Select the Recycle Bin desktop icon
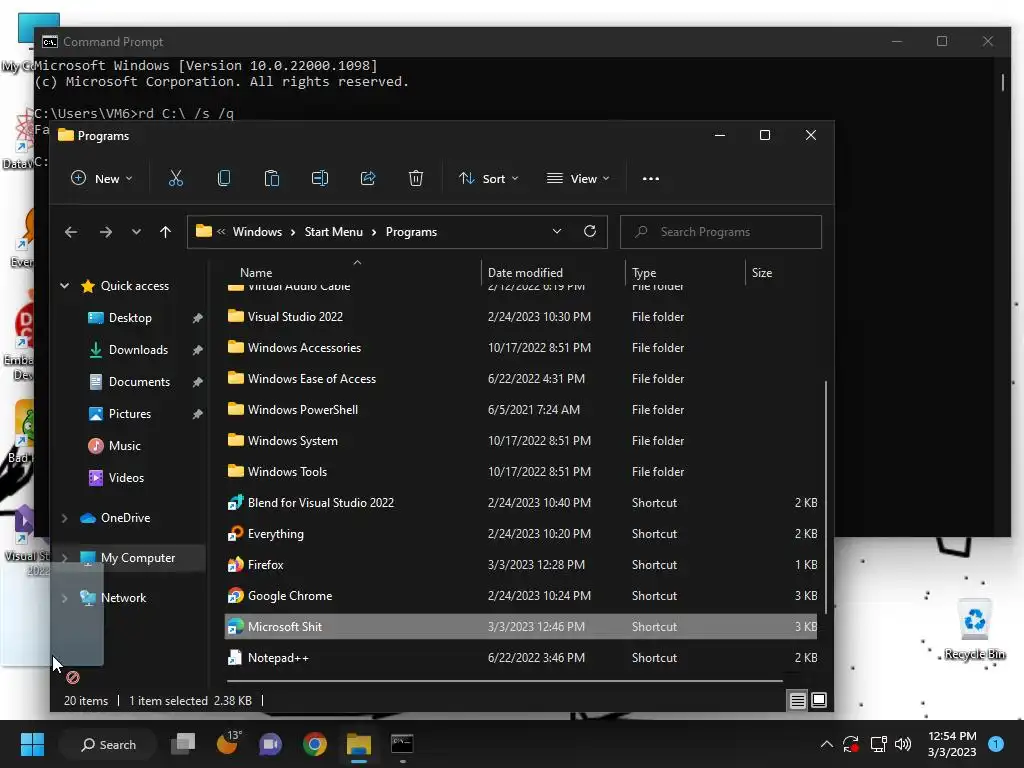This screenshot has width=1024, height=768. pyautogui.click(x=974, y=630)
